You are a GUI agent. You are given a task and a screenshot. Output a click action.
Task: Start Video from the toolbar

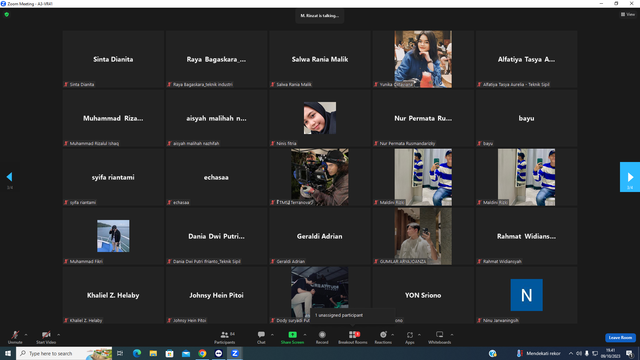pos(46,337)
